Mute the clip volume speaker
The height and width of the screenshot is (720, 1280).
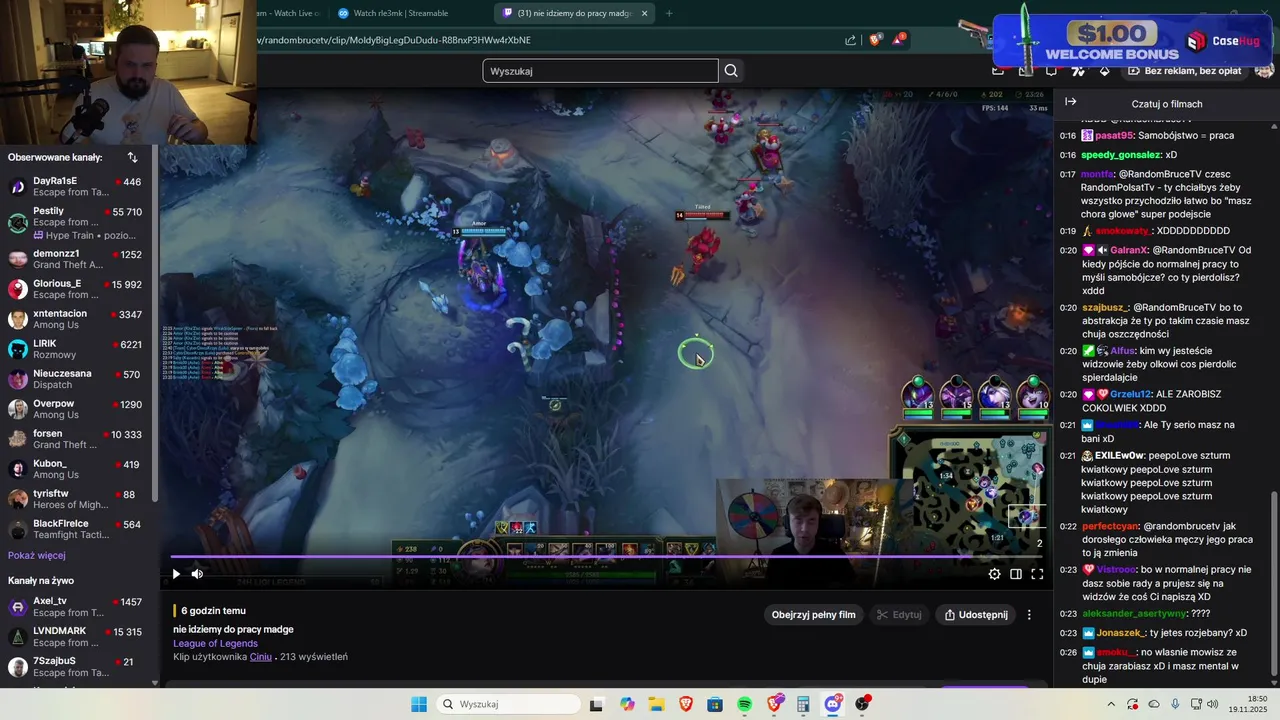(197, 574)
